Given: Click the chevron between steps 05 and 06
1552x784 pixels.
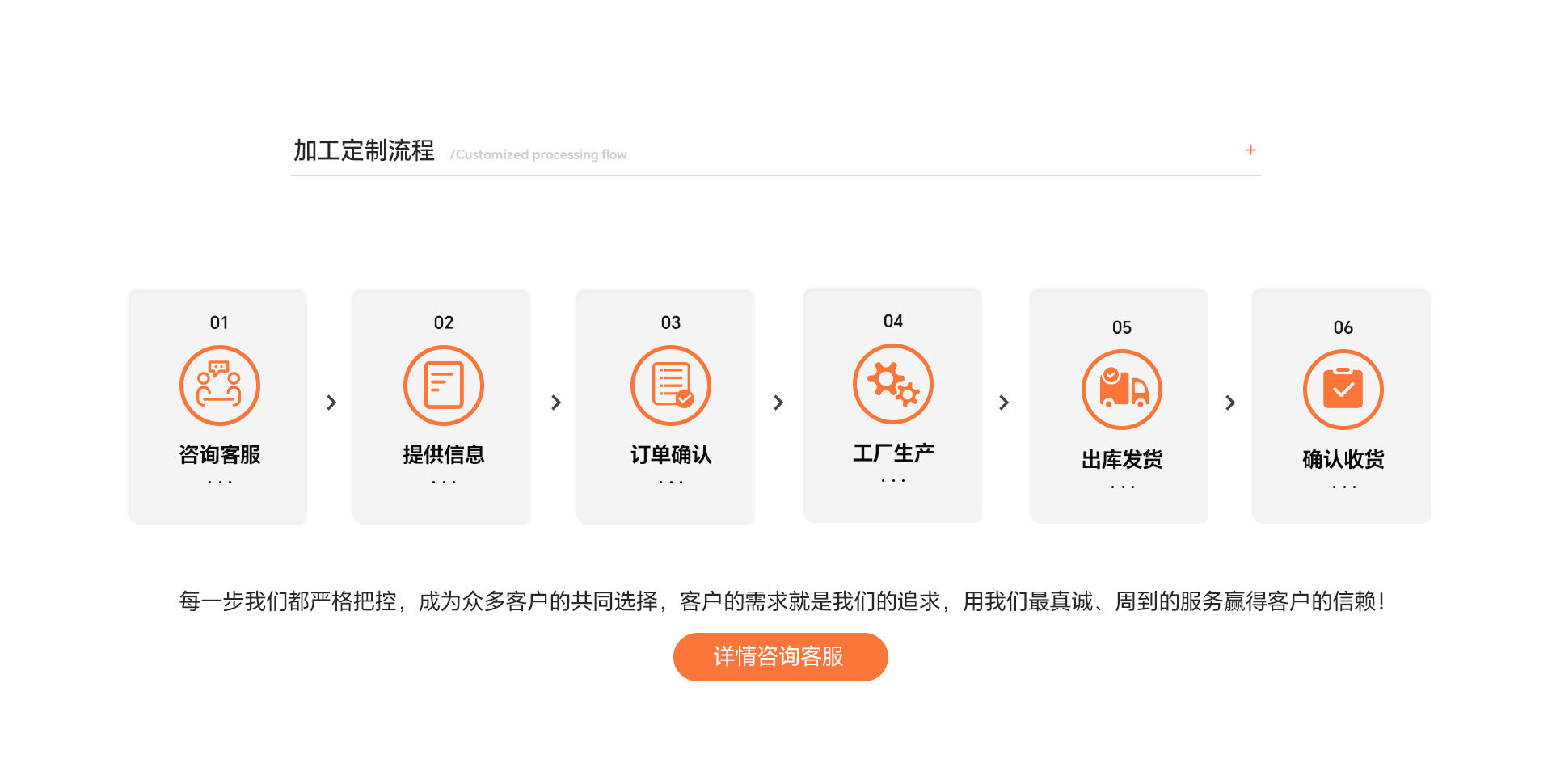Looking at the screenshot, I should pyautogui.click(x=1229, y=403).
